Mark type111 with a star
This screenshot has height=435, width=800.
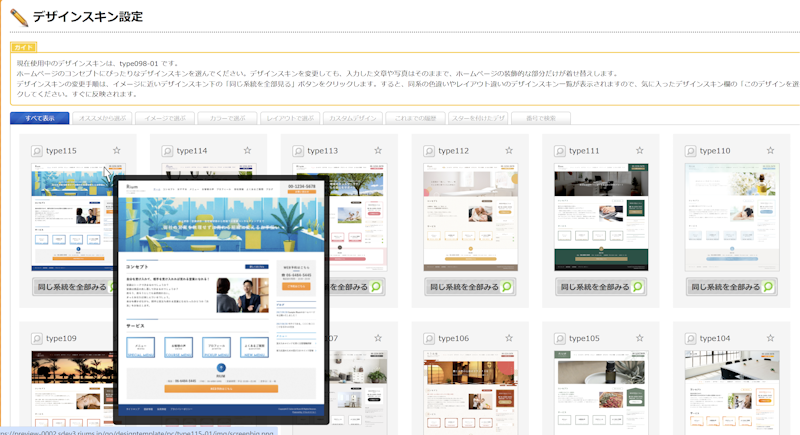click(x=639, y=150)
